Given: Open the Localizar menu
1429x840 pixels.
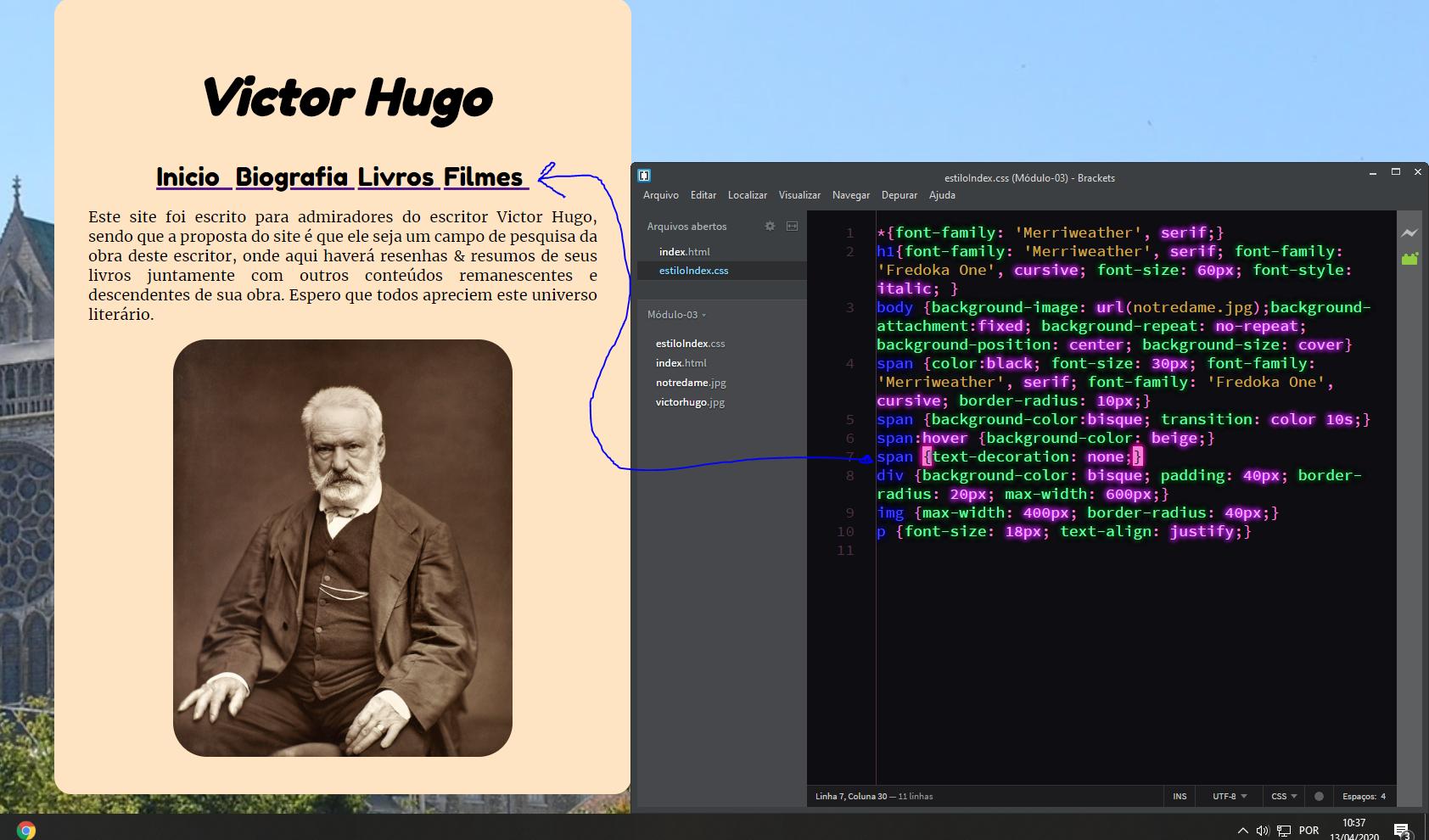Looking at the screenshot, I should (x=748, y=195).
